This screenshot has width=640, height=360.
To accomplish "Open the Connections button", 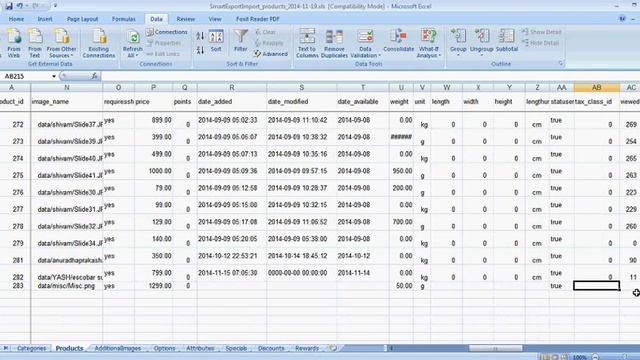I will pyautogui.click(x=167, y=32).
